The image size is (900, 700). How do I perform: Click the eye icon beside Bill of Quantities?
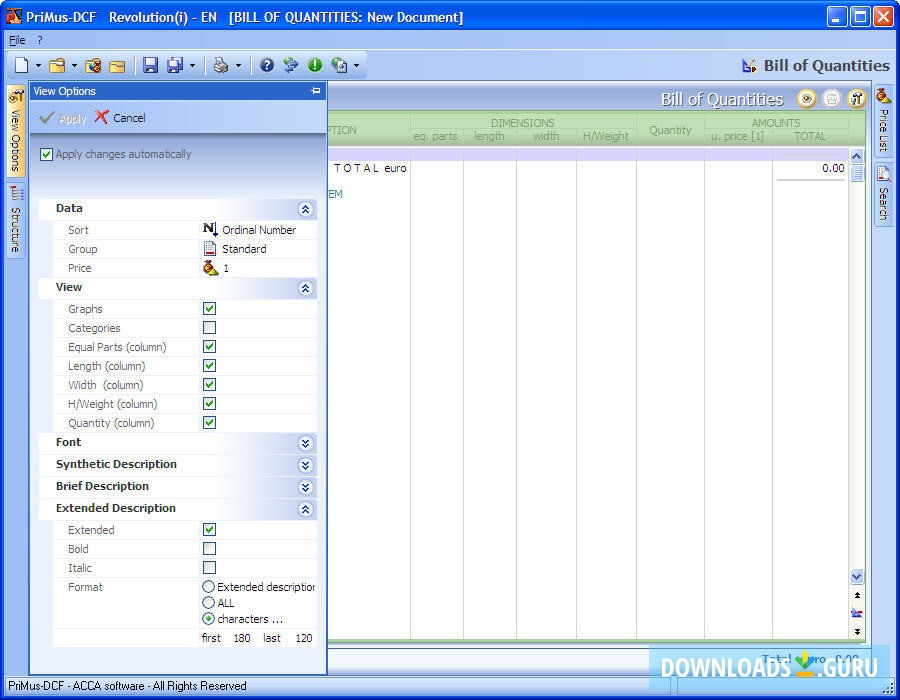(806, 99)
